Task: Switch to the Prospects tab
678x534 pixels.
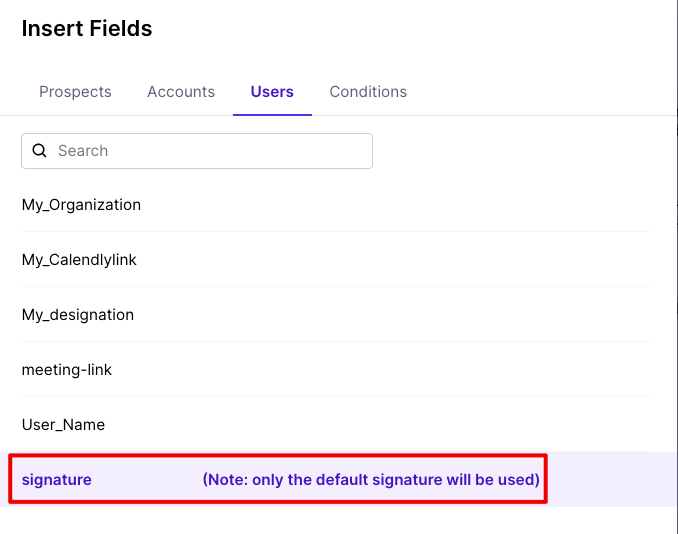Action: 75,92
